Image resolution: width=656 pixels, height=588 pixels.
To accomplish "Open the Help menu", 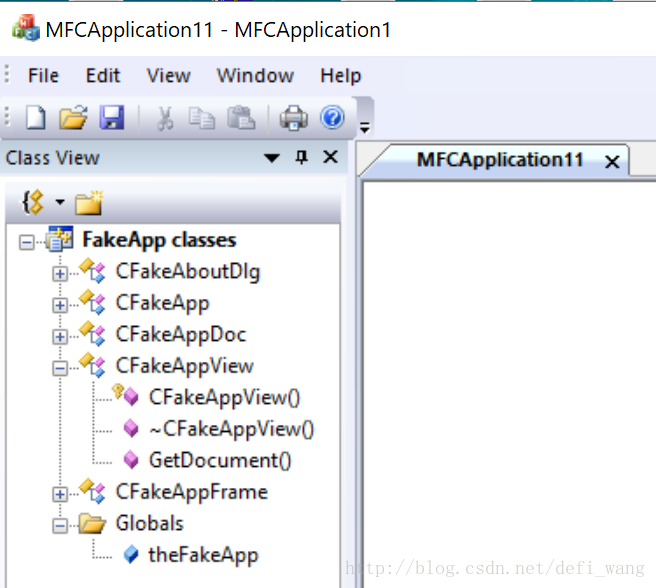I will (341, 76).
